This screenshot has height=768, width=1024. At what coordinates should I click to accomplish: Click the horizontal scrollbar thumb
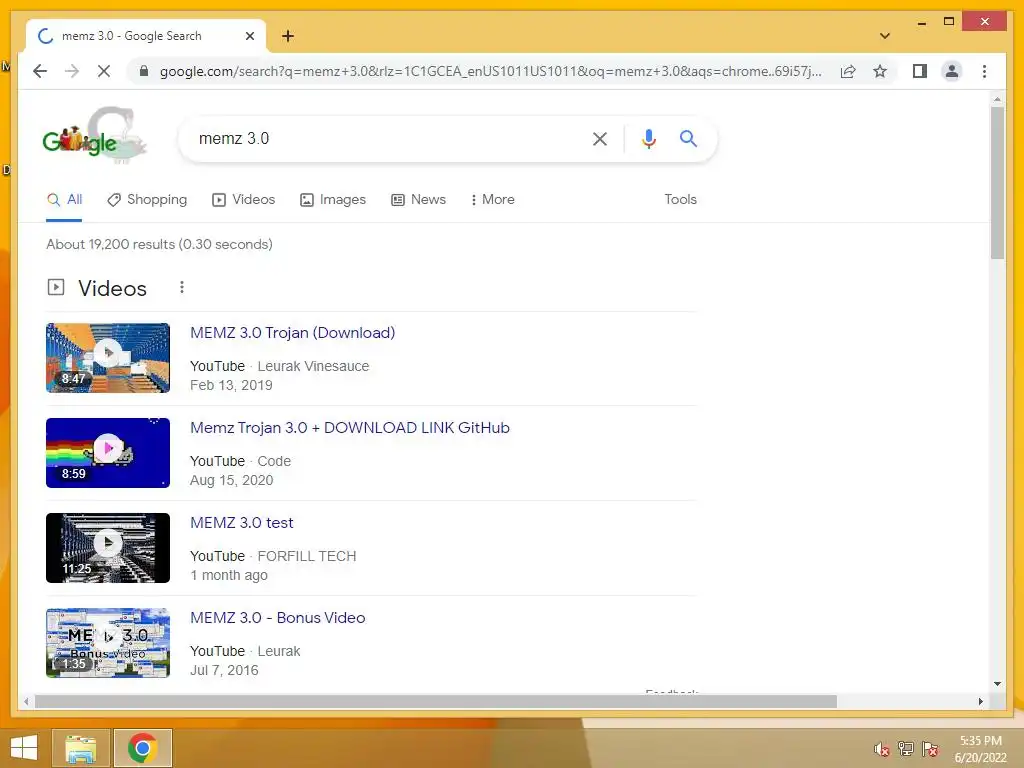436,701
